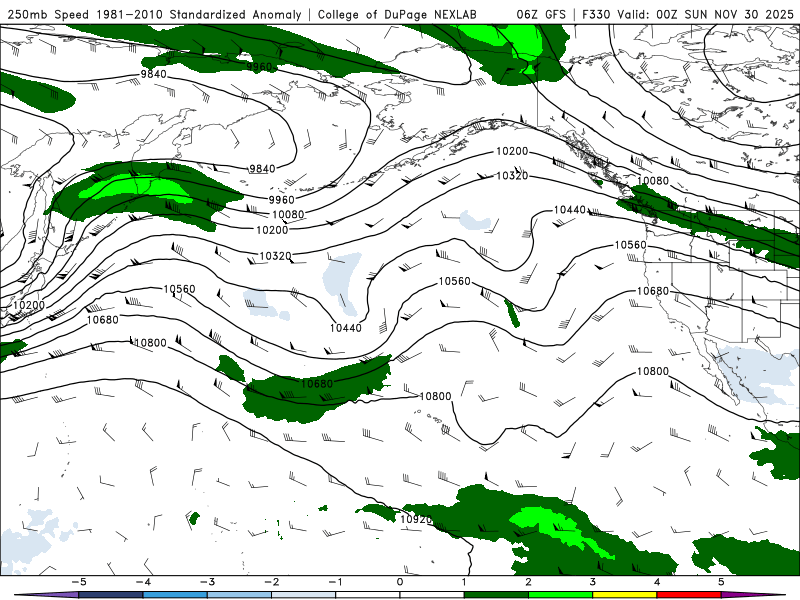The height and width of the screenshot is (600, 800).
Task: Click the '0' value on the color scale
Action: click(399, 582)
